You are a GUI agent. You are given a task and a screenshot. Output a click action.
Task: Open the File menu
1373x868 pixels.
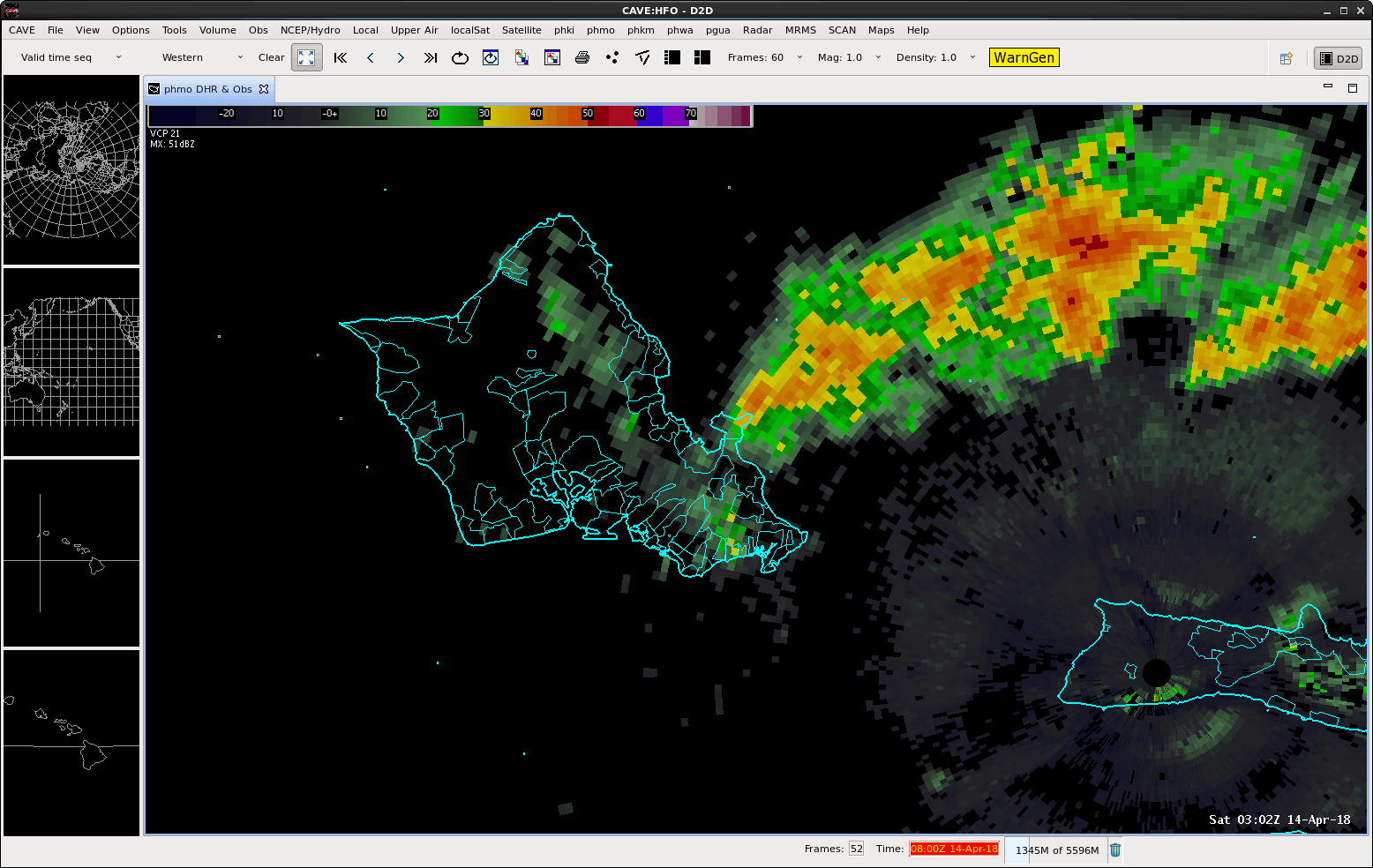(56, 30)
